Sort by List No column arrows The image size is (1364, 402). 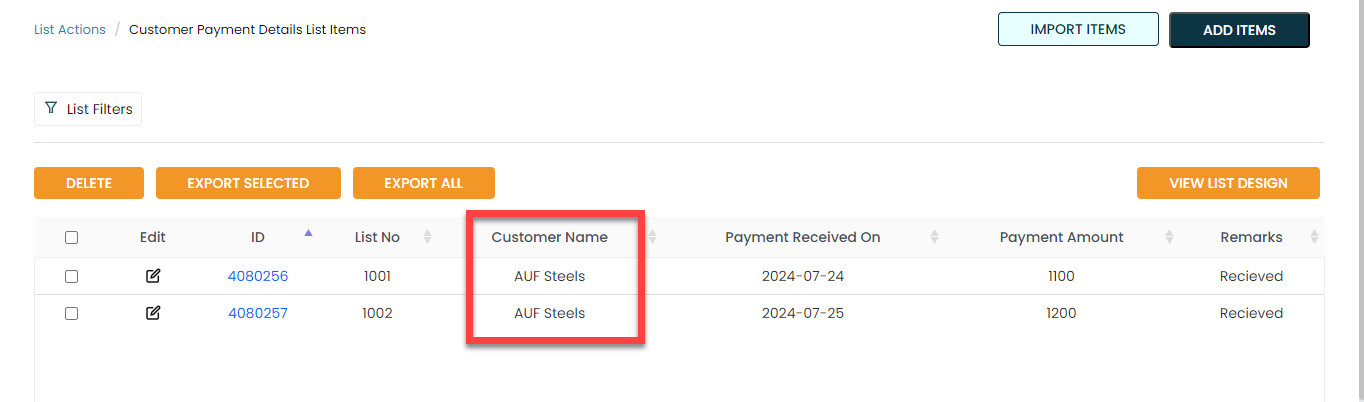[x=427, y=237]
